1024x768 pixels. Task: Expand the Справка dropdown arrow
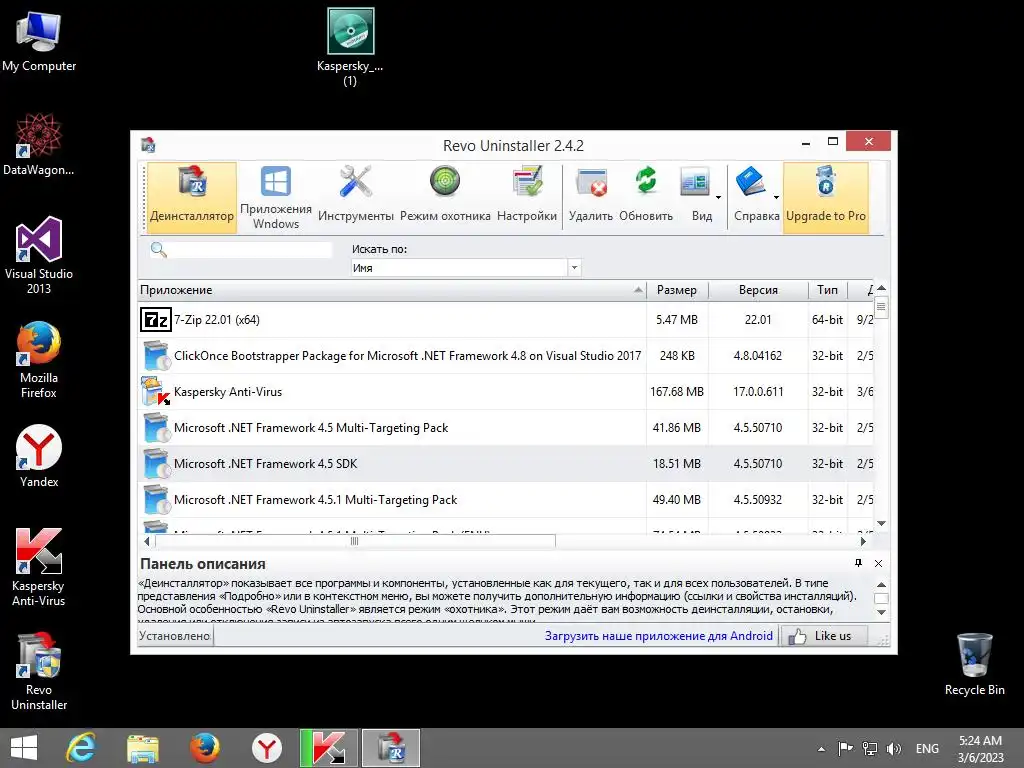[x=776, y=197]
